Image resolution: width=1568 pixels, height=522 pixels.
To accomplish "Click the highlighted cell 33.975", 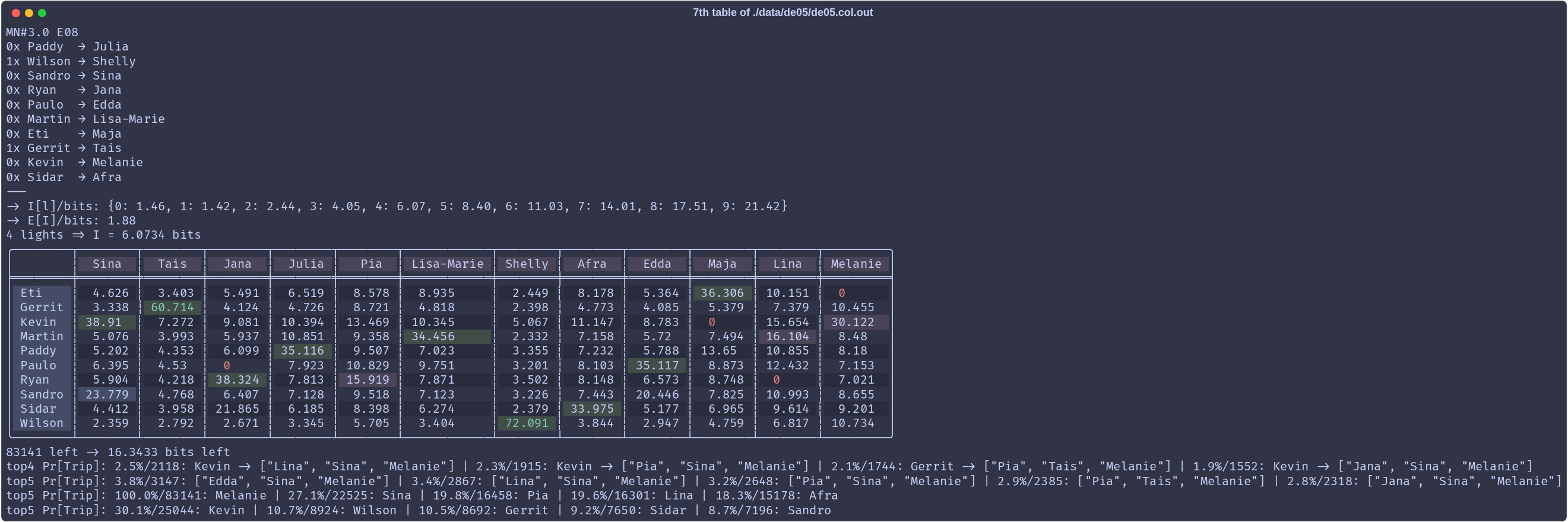I will 592,409.
